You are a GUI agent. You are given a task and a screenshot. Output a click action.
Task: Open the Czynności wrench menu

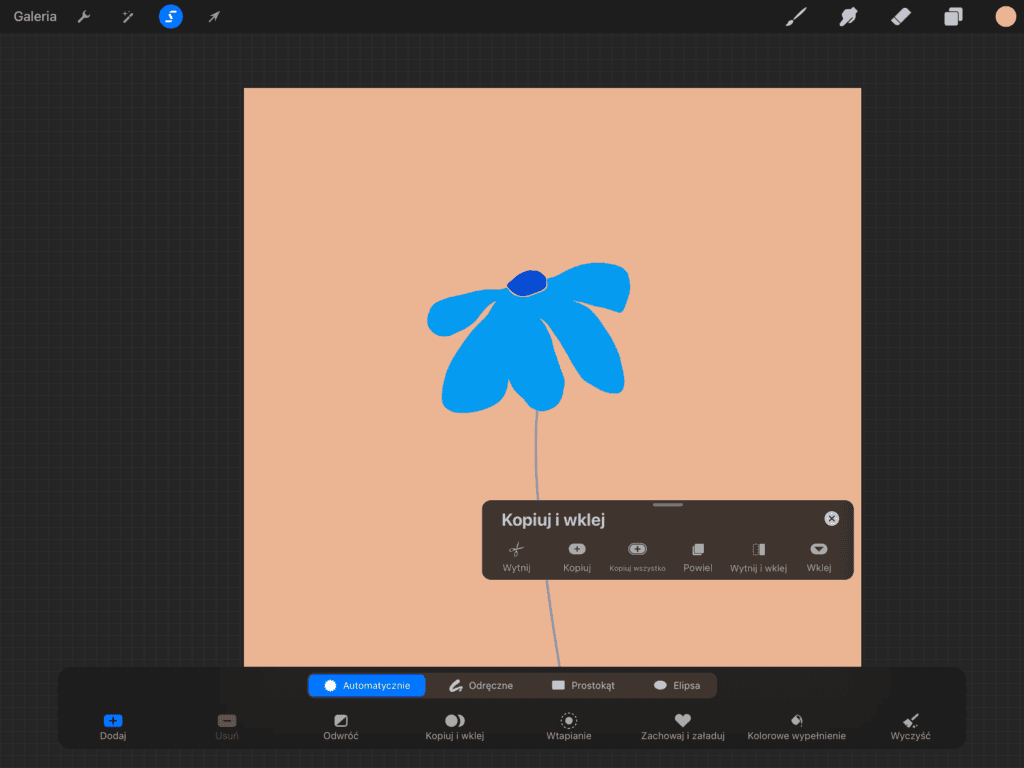tap(84, 16)
